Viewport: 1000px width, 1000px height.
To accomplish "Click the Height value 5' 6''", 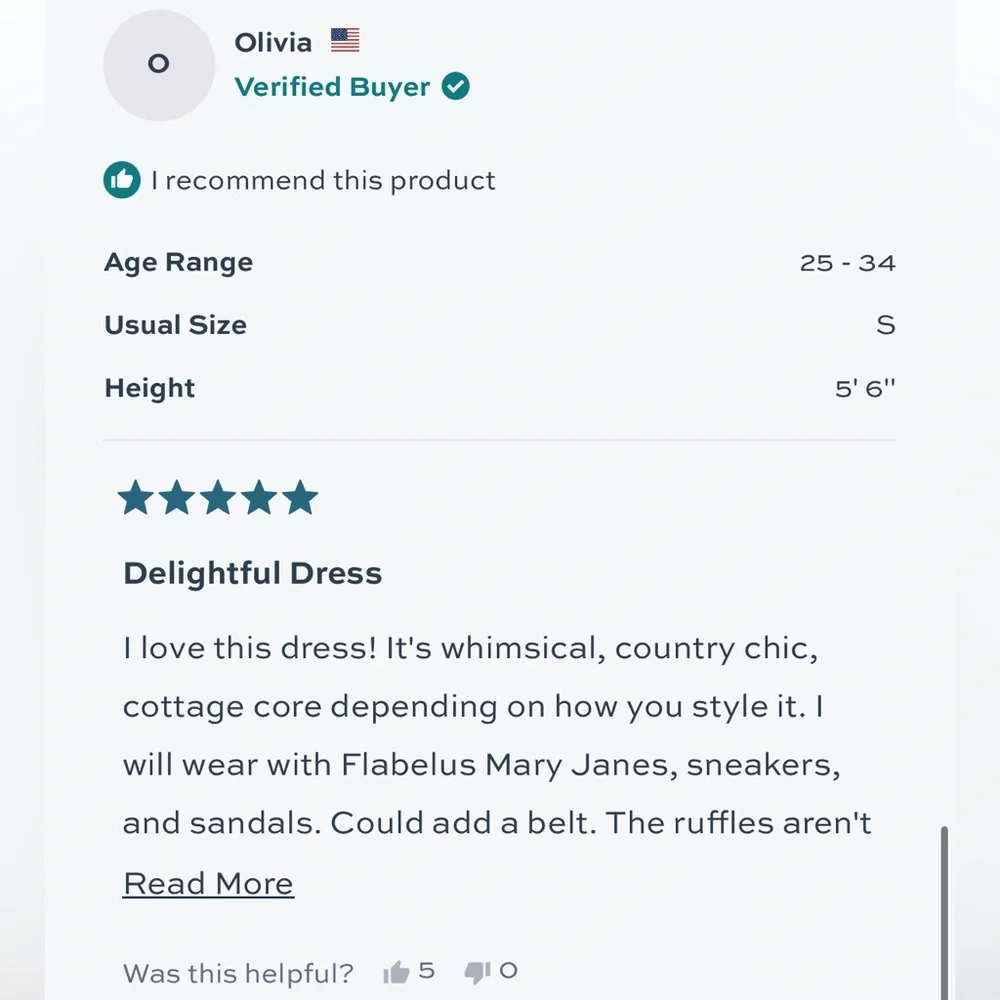I will [865, 388].
